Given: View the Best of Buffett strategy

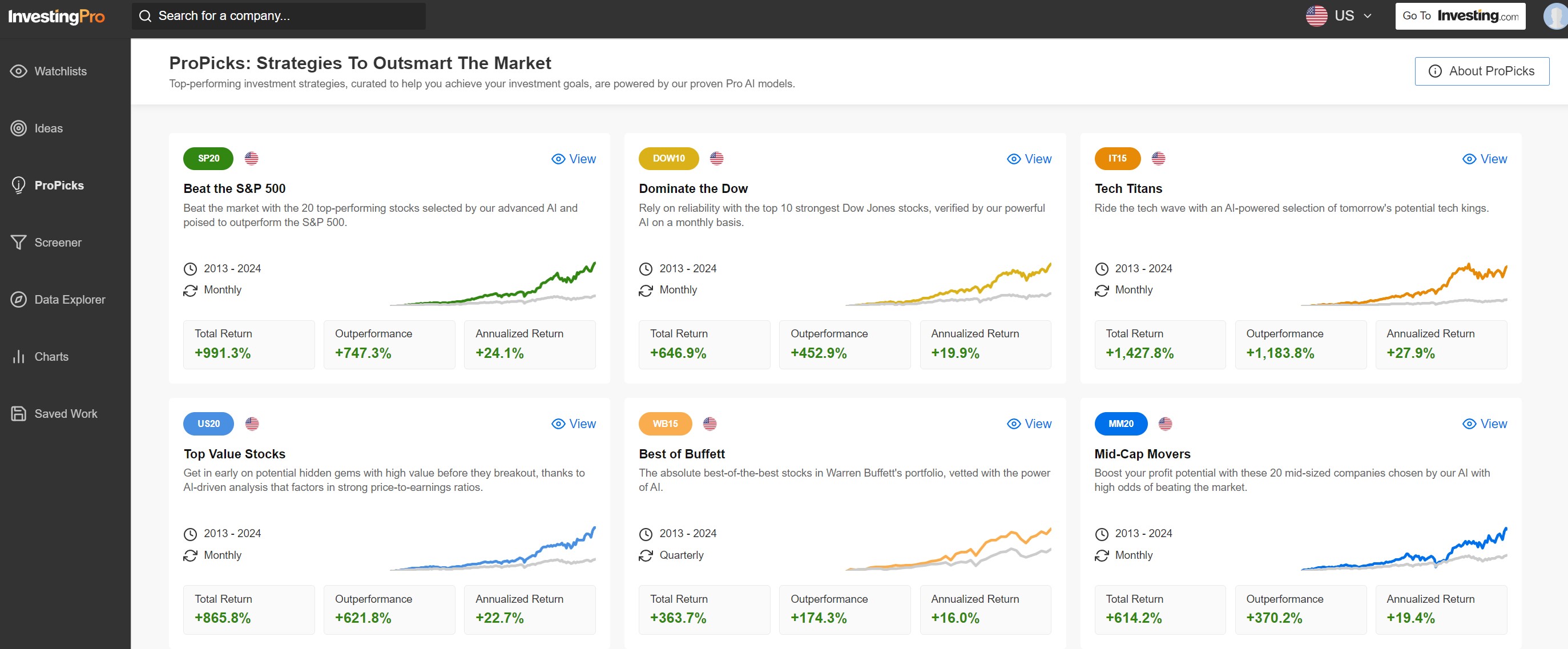Looking at the screenshot, I should tap(1029, 424).
